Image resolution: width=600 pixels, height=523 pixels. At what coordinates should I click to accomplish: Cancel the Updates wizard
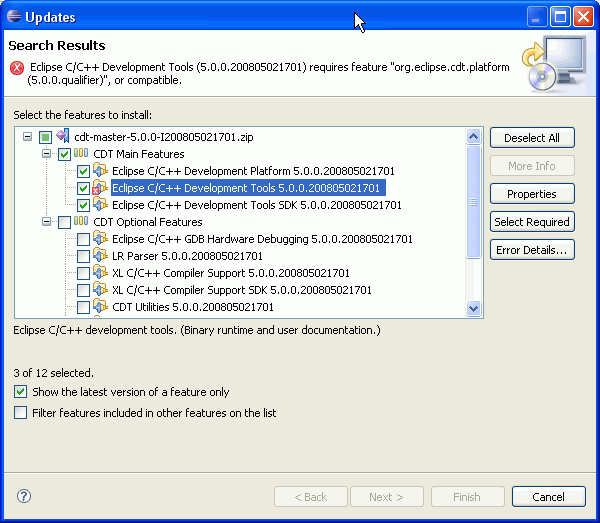548,497
